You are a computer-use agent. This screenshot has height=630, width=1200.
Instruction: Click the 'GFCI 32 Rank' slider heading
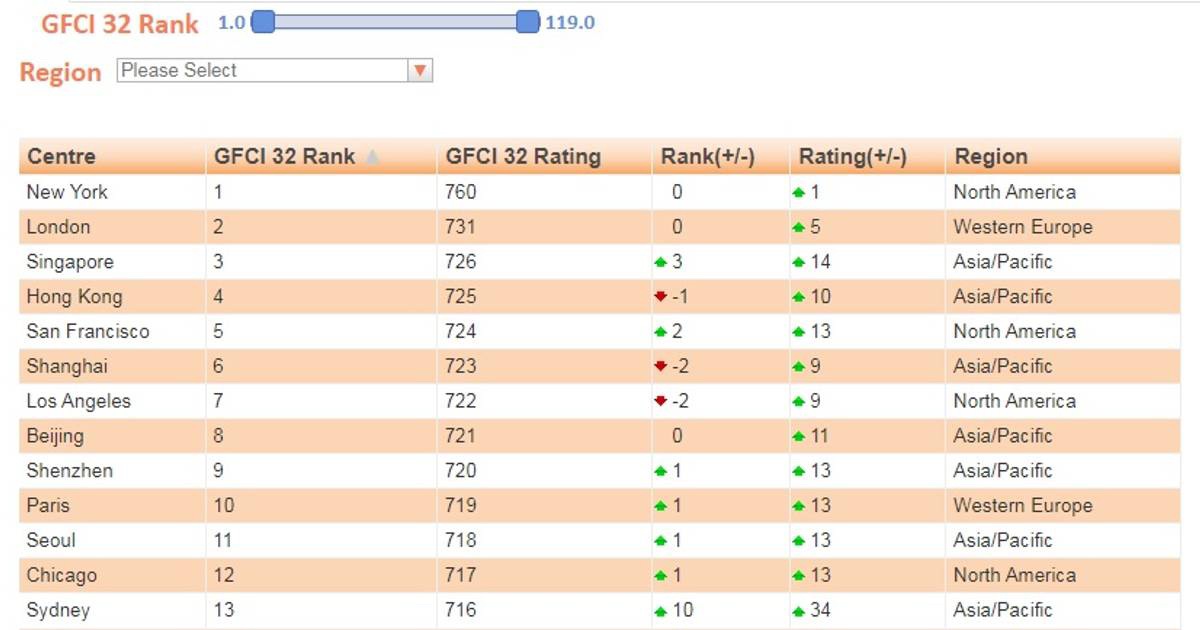120,24
